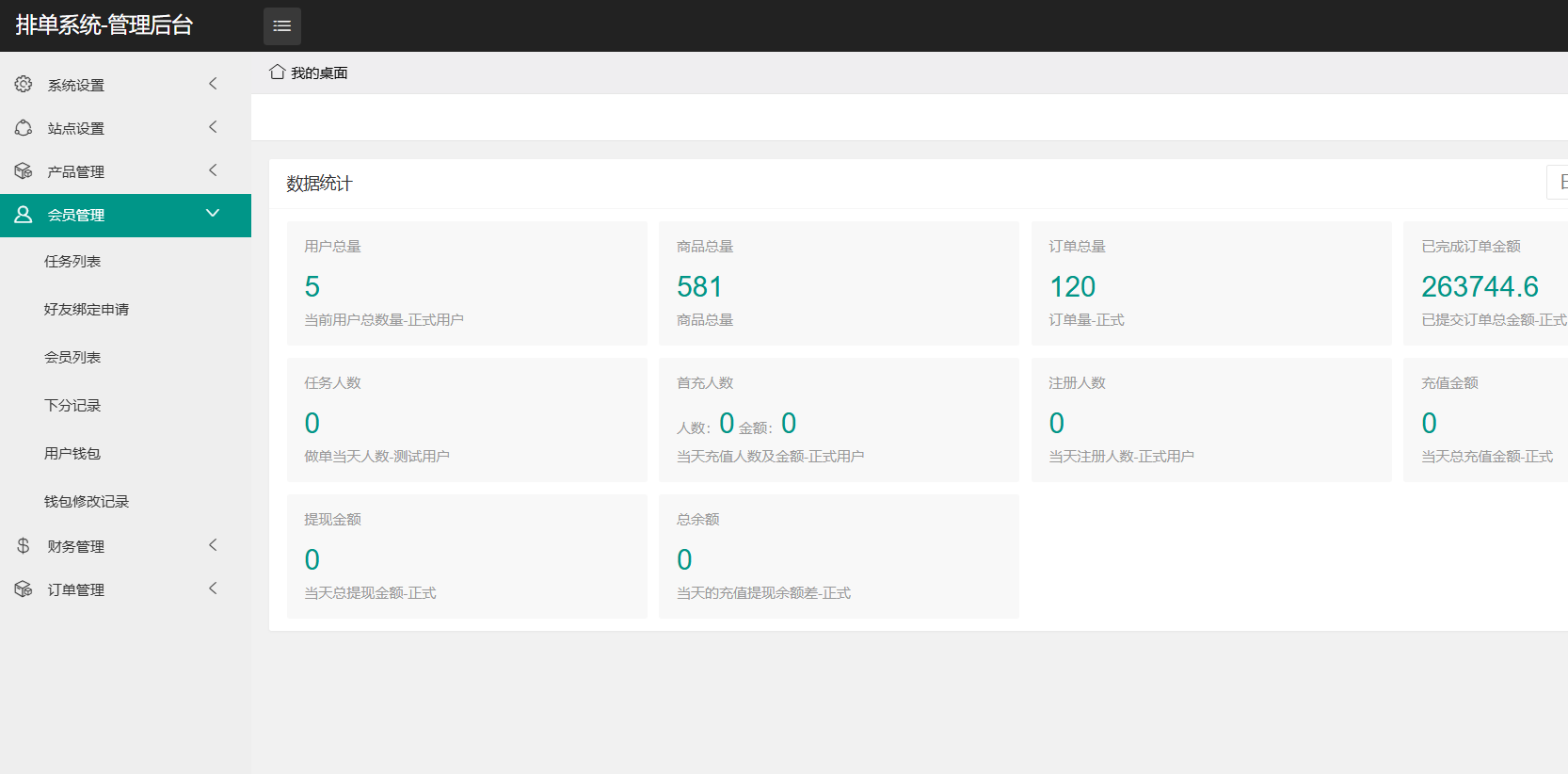Open 任务列表 submenu item
Image resolution: width=1568 pixels, height=774 pixels.
pos(72,262)
